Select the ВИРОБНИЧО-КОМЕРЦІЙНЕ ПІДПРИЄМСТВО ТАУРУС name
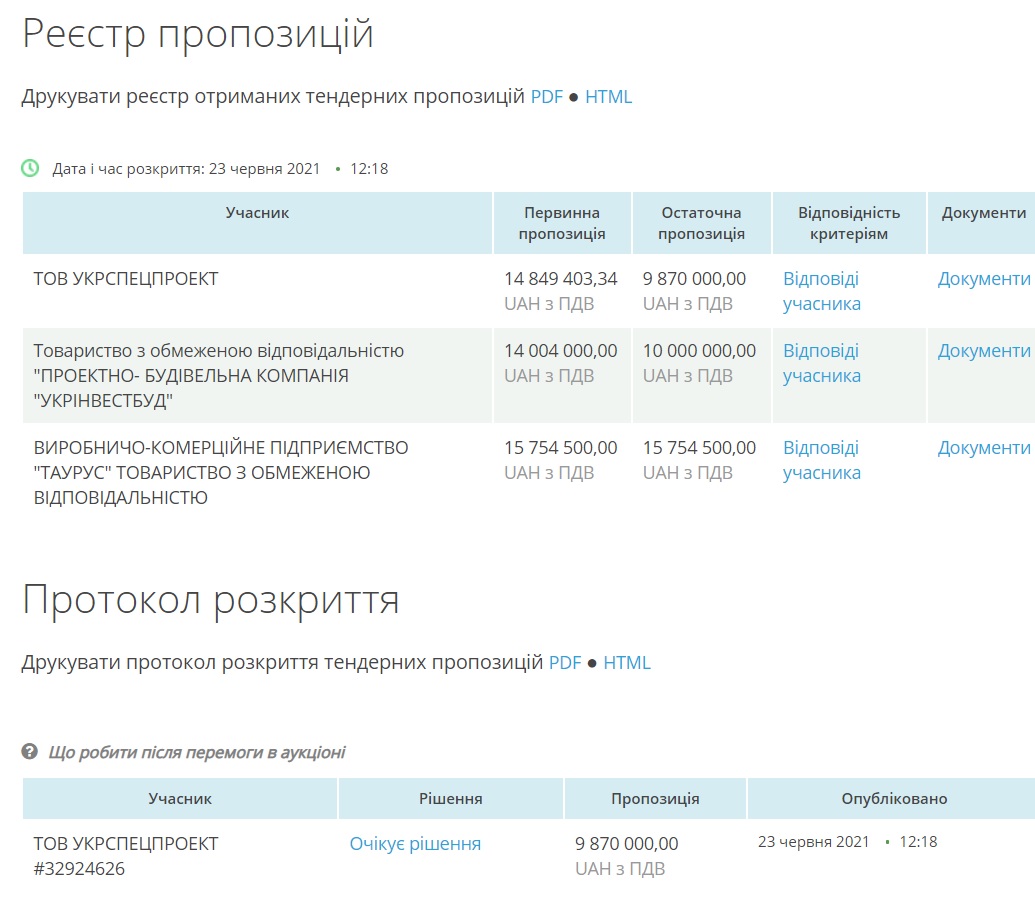The width and height of the screenshot is (1035, 913). (220, 473)
